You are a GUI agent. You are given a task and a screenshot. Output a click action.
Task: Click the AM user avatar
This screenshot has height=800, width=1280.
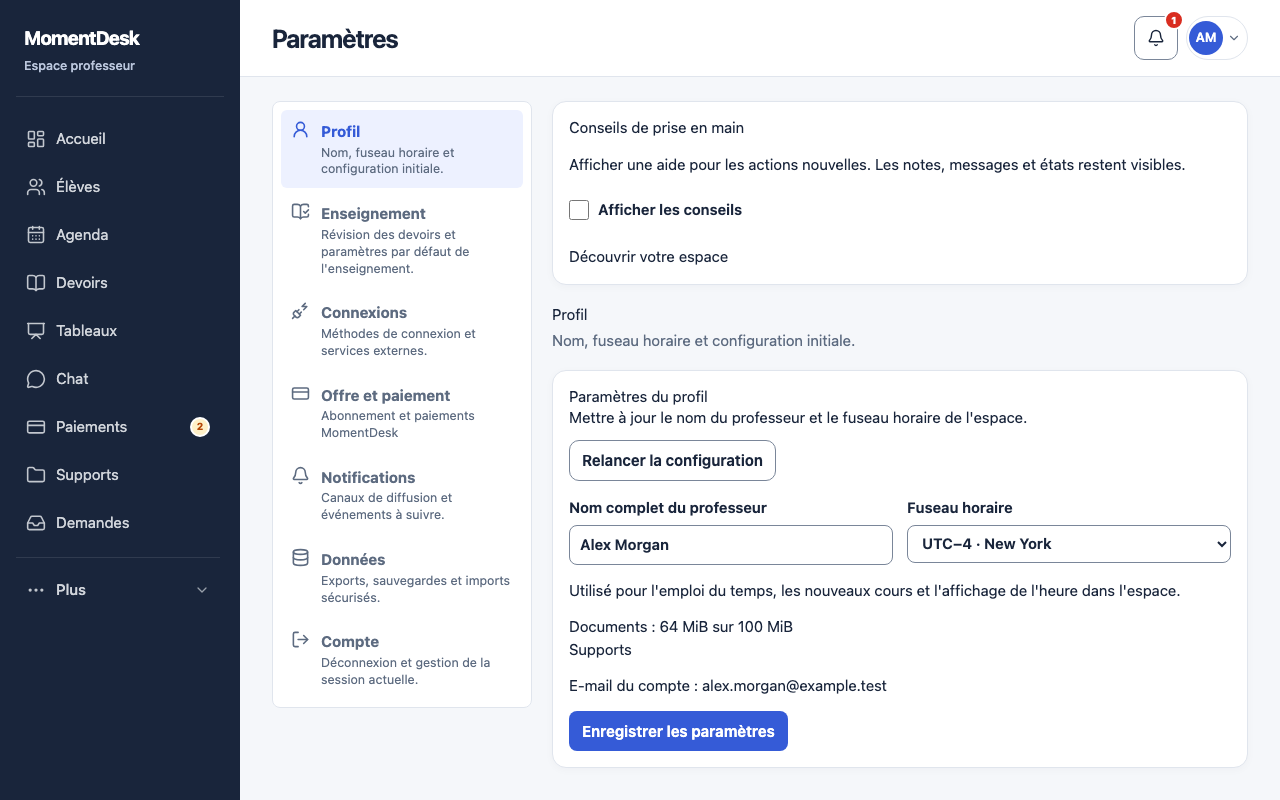(x=1206, y=38)
